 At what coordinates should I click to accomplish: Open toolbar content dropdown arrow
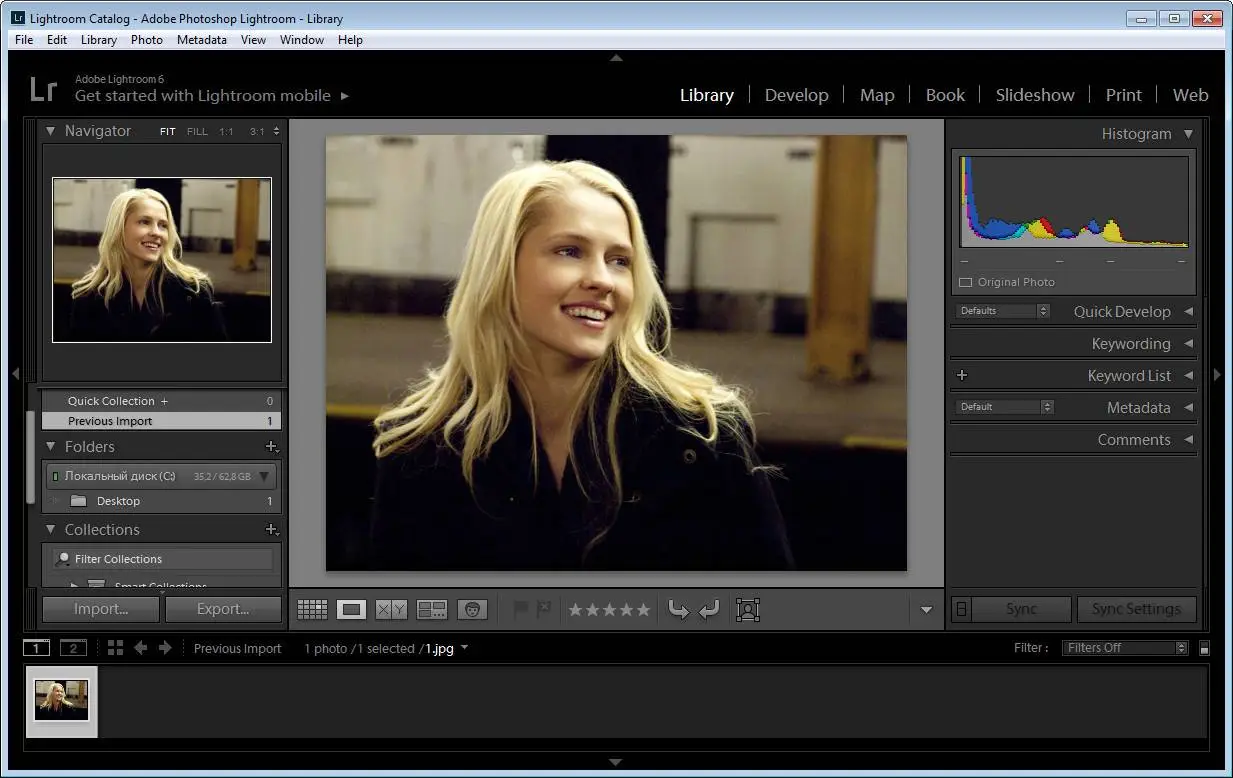tap(926, 610)
